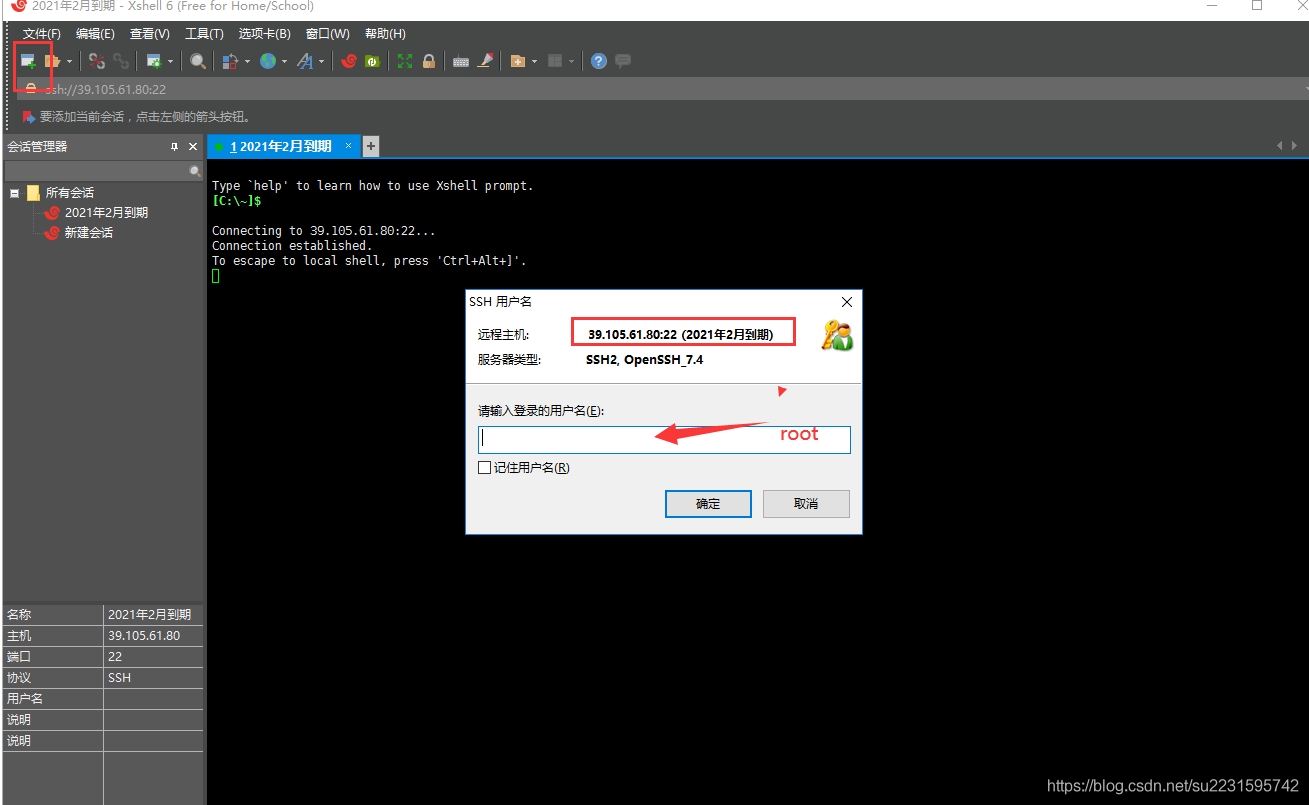1309x805 pixels.
Task: Click the color scheme icon
Action: click(230, 61)
